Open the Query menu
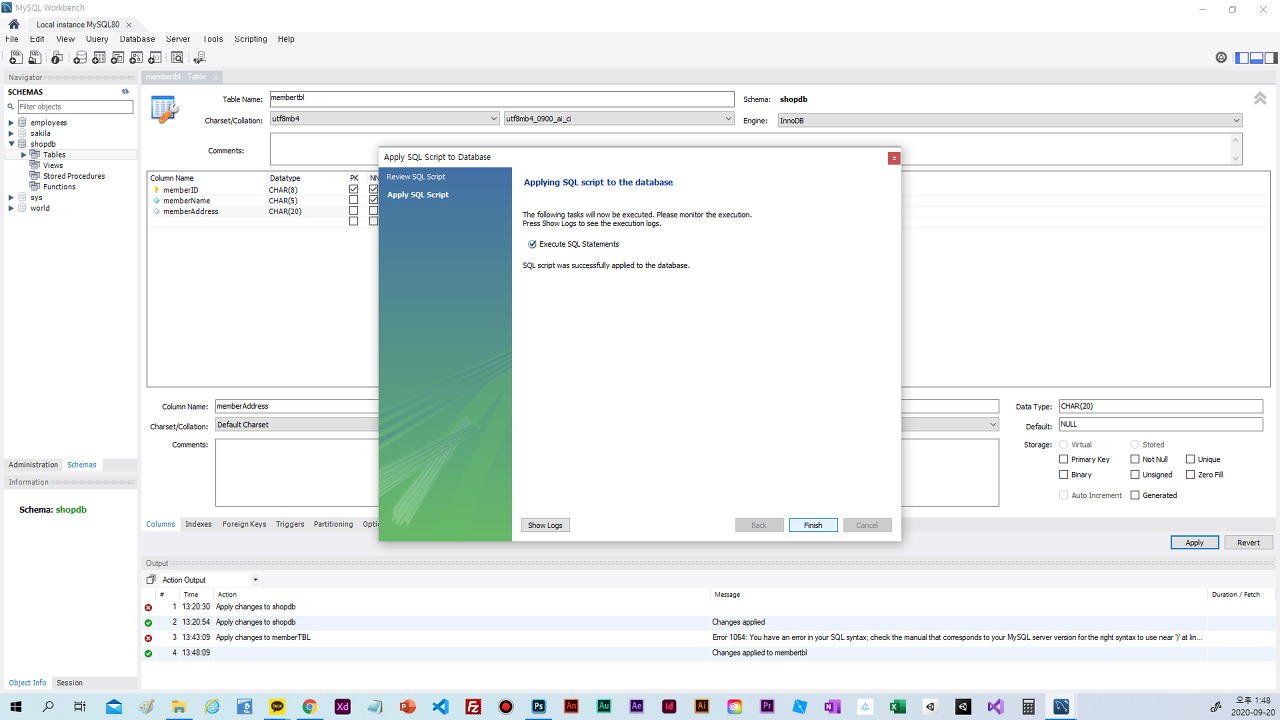Image resolution: width=1280 pixels, height=720 pixels. pos(97,39)
